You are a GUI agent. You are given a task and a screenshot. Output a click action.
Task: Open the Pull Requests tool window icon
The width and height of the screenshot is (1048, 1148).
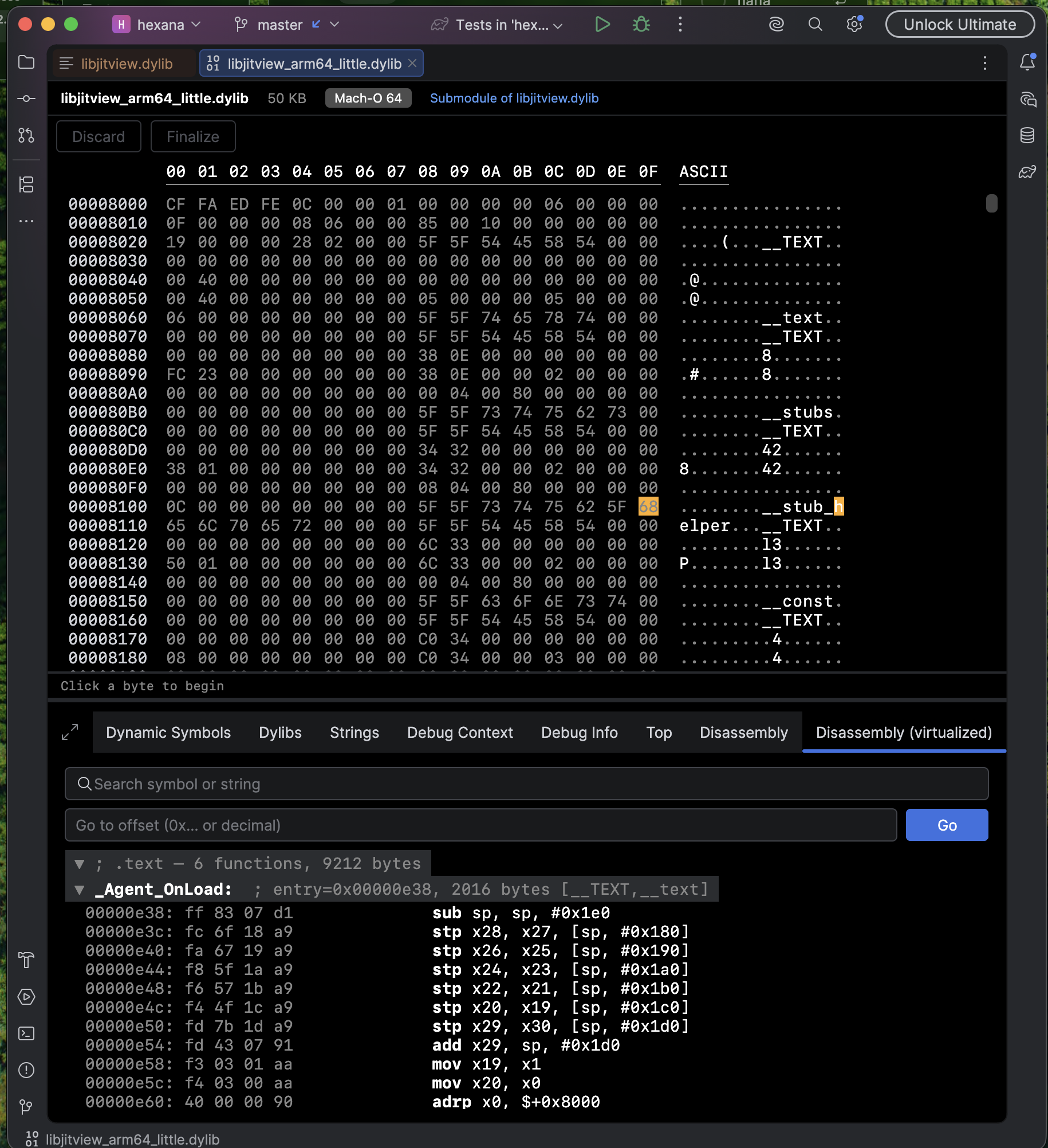click(x=26, y=135)
